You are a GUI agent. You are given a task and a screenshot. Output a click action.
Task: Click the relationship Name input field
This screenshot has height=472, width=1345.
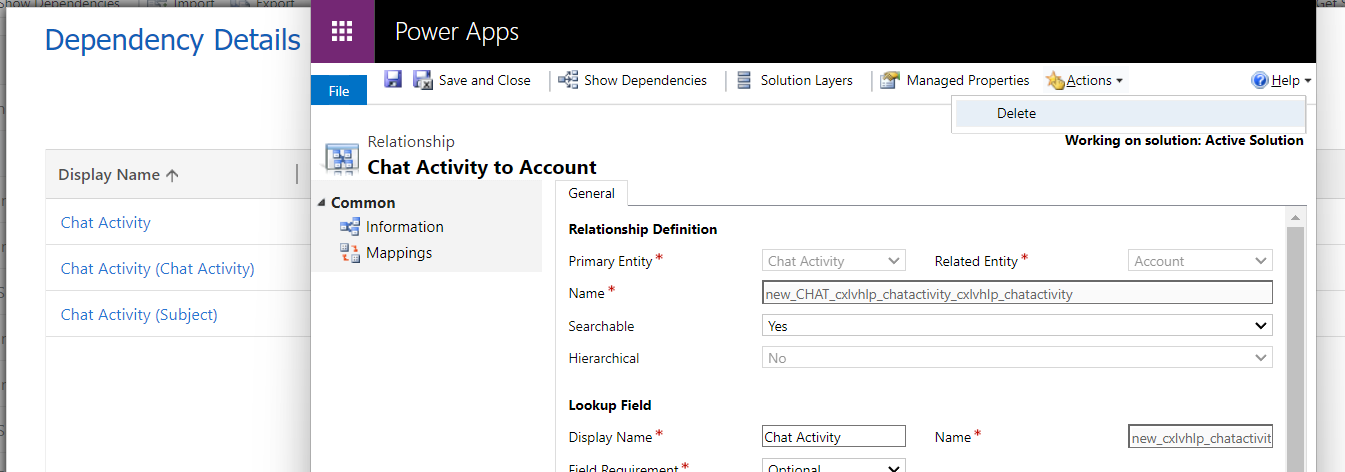tap(1017, 293)
